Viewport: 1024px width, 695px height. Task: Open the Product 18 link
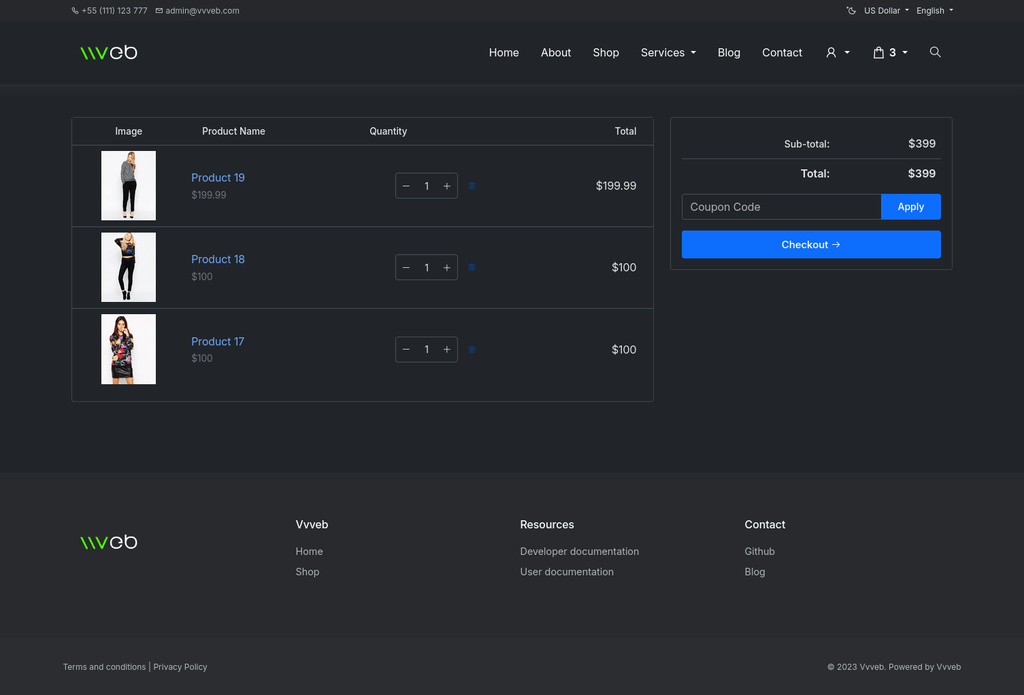(217, 259)
